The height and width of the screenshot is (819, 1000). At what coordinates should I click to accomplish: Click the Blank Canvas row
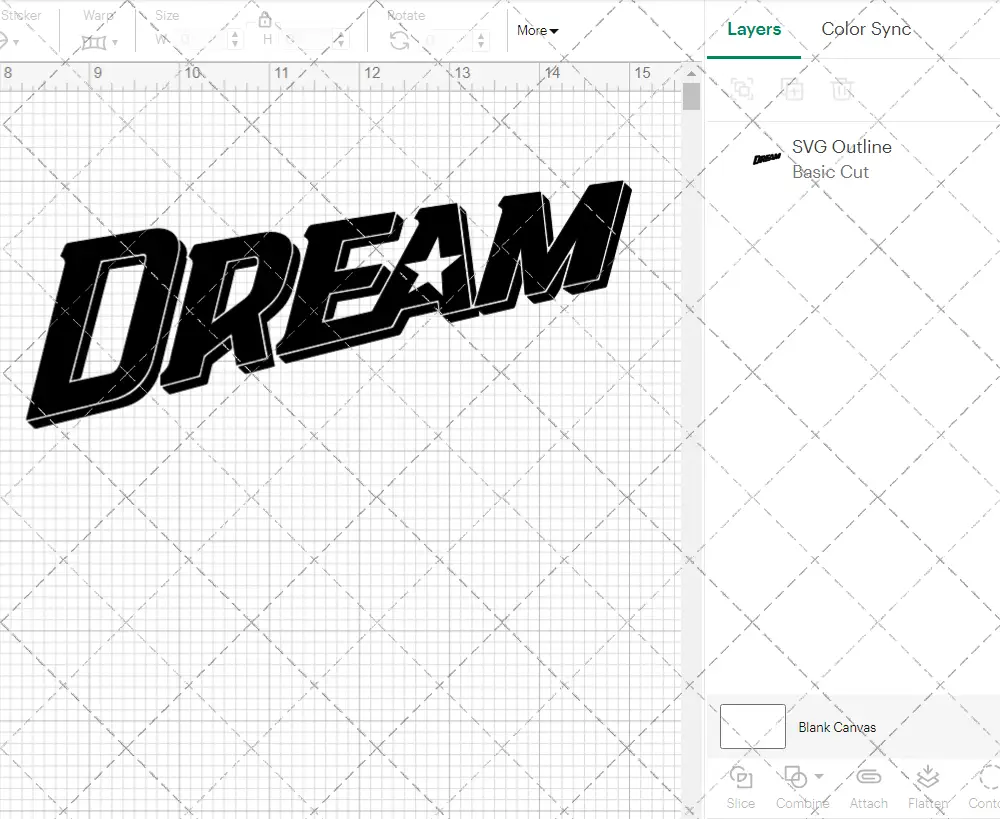pos(838,727)
